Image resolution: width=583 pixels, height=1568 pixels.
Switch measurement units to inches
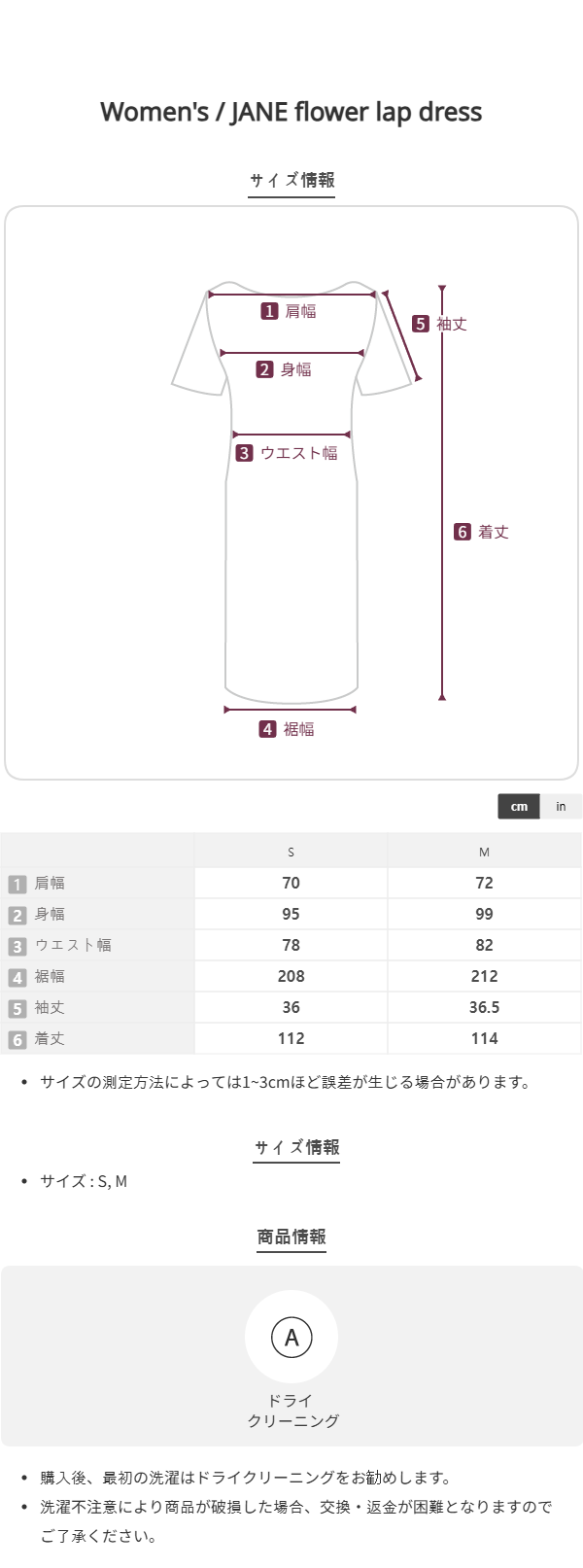[561, 806]
